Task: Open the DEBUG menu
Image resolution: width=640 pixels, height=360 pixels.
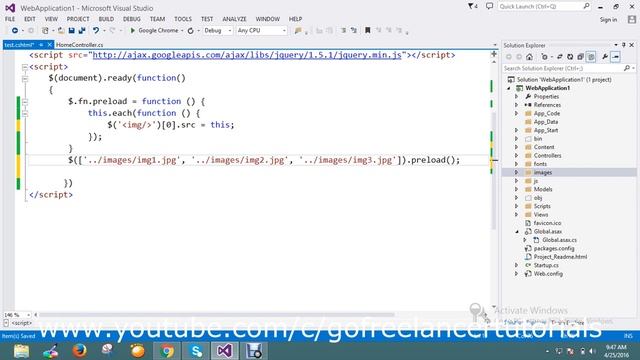Action: coord(132,19)
